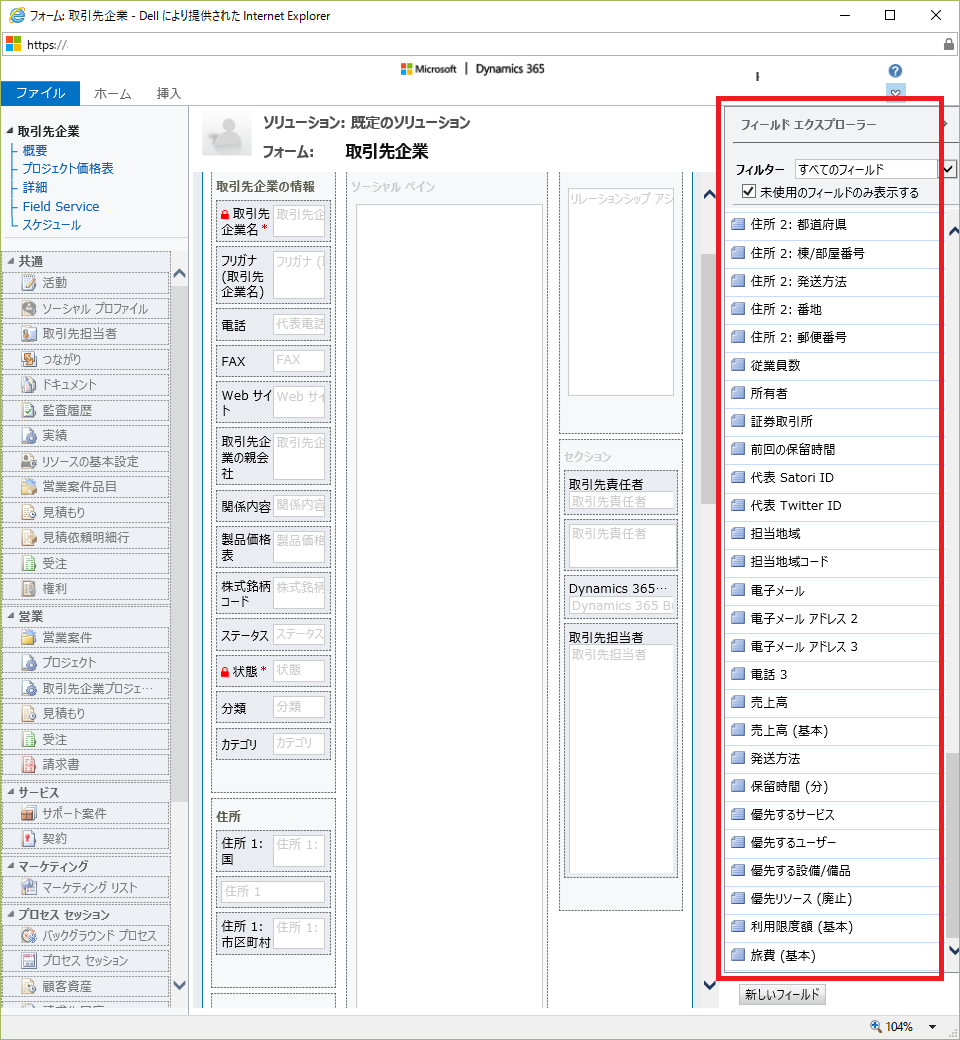Select the 旅費 (基本) field
This screenshot has width=960, height=1040.
coord(833,955)
